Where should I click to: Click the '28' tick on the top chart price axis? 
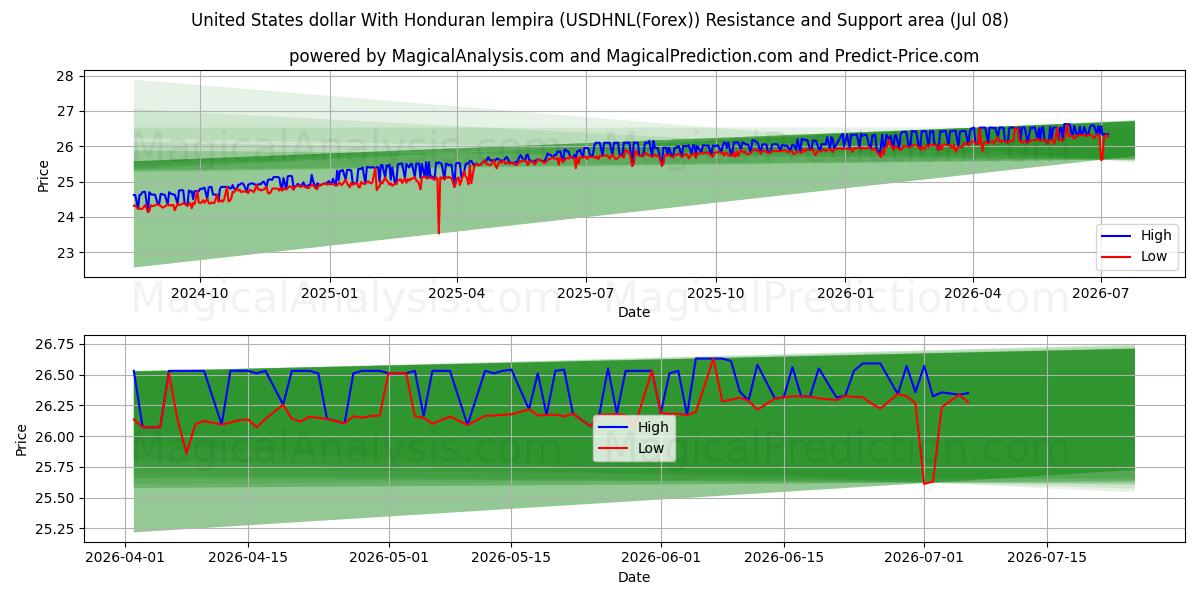66,76
